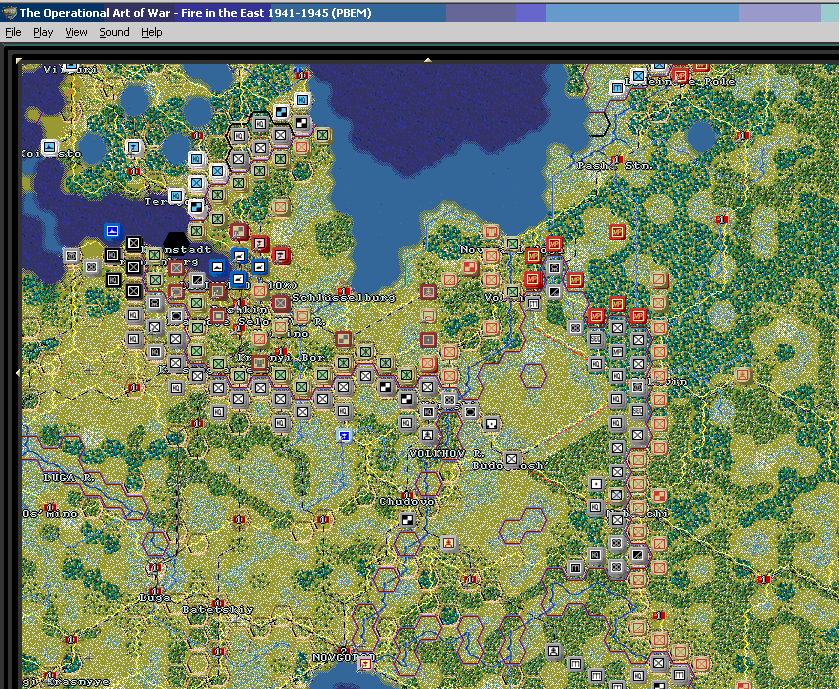Click the Chudovo town label
The height and width of the screenshot is (689, 840).
pos(407,502)
